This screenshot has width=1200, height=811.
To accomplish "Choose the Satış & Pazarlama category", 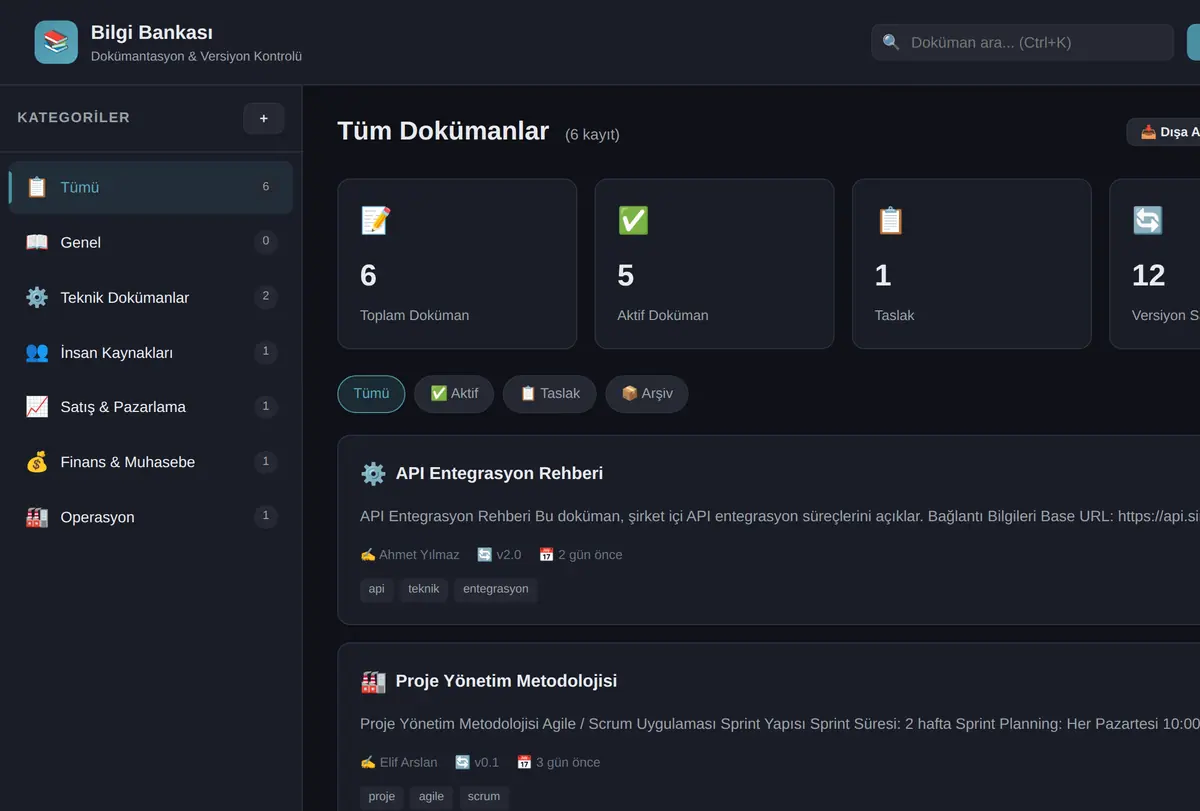I will tap(151, 407).
